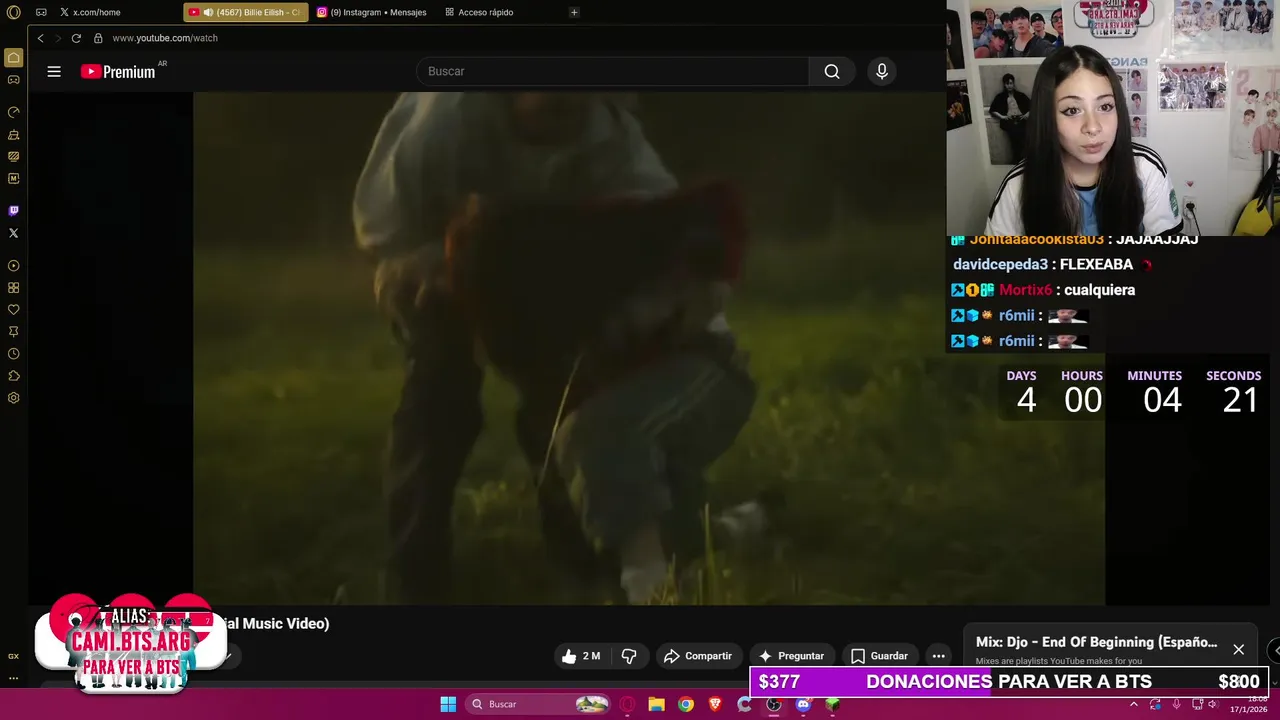Image resolution: width=1280 pixels, height=720 pixels.
Task: Open the sidebar M messenger icon
Action: (14, 178)
